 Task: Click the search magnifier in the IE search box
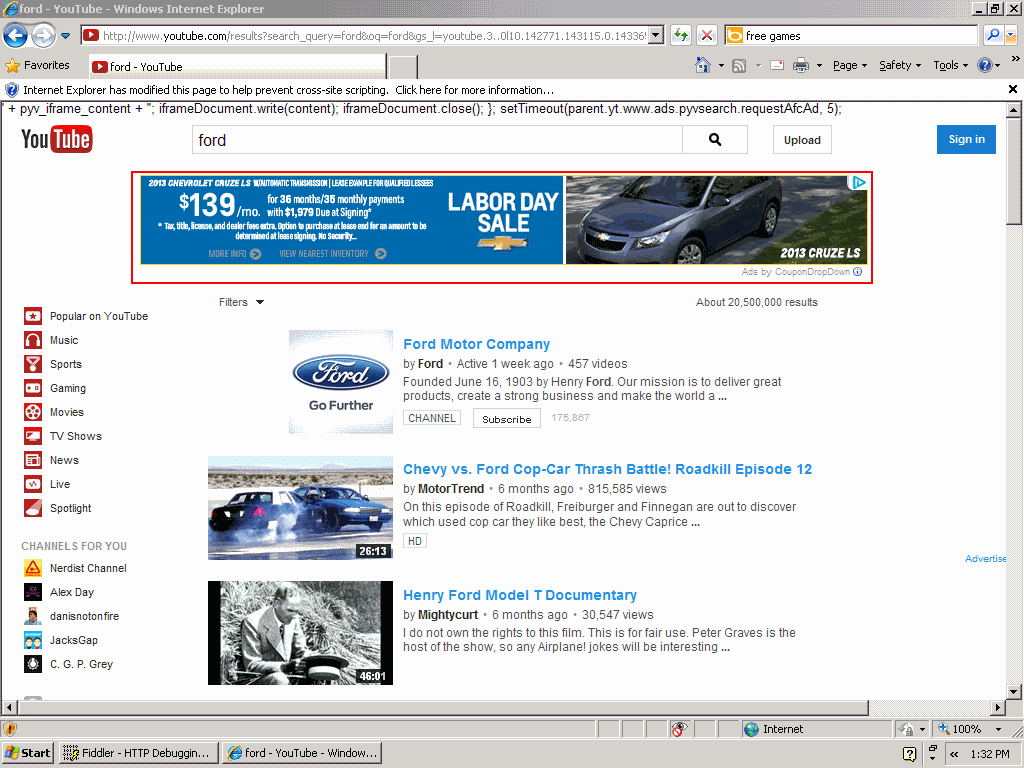[993, 35]
